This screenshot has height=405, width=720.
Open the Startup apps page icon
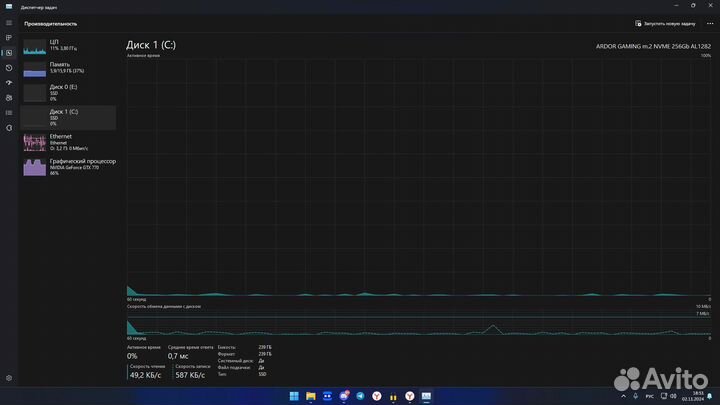pos(8,82)
